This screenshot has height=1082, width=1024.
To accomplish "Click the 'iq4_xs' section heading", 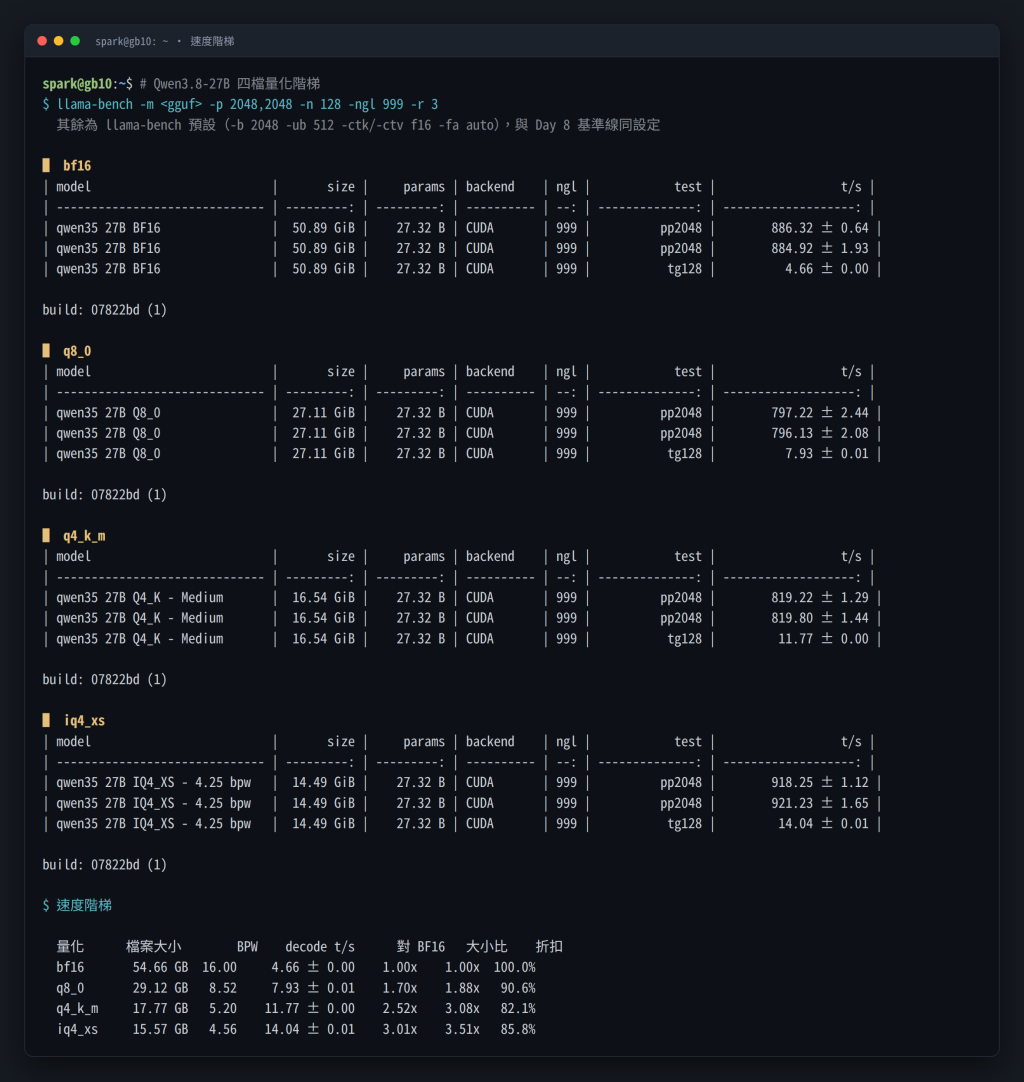I will tap(84, 720).
